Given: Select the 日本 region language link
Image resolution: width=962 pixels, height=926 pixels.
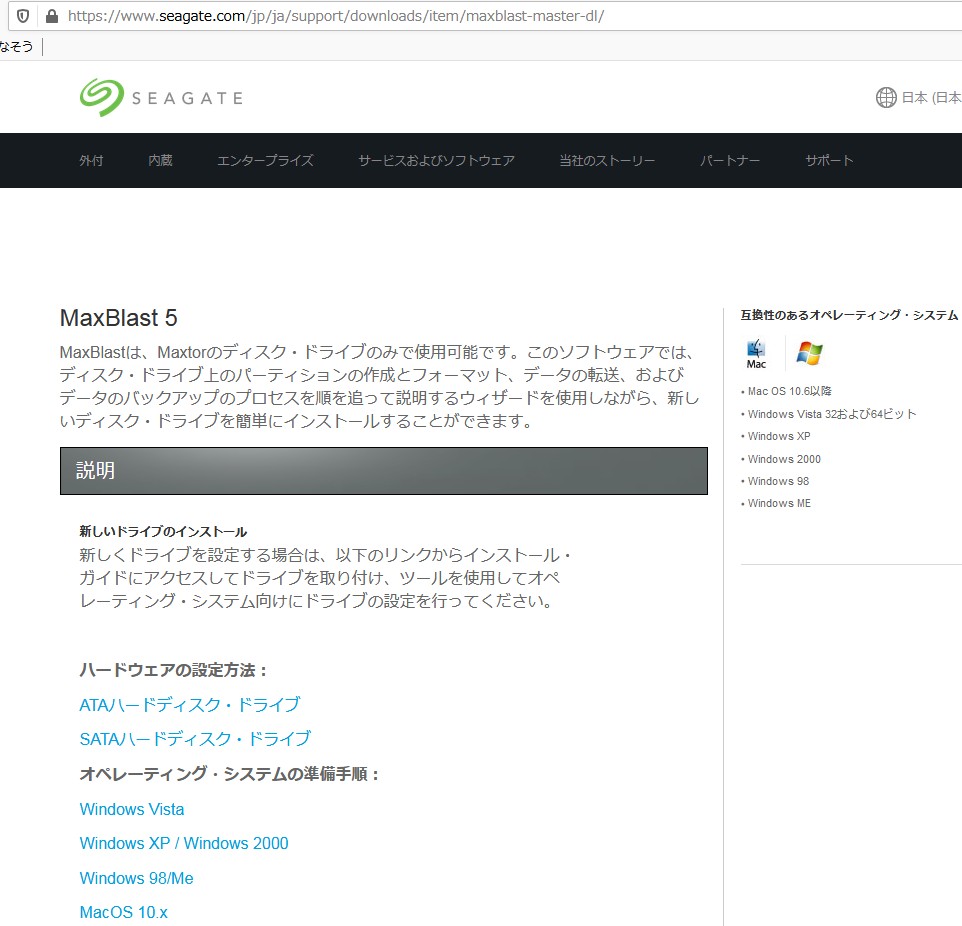Looking at the screenshot, I should pyautogui.click(x=931, y=97).
